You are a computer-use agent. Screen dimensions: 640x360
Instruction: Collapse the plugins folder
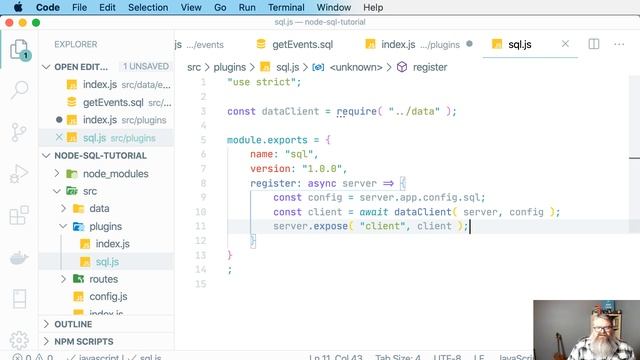tap(63, 226)
